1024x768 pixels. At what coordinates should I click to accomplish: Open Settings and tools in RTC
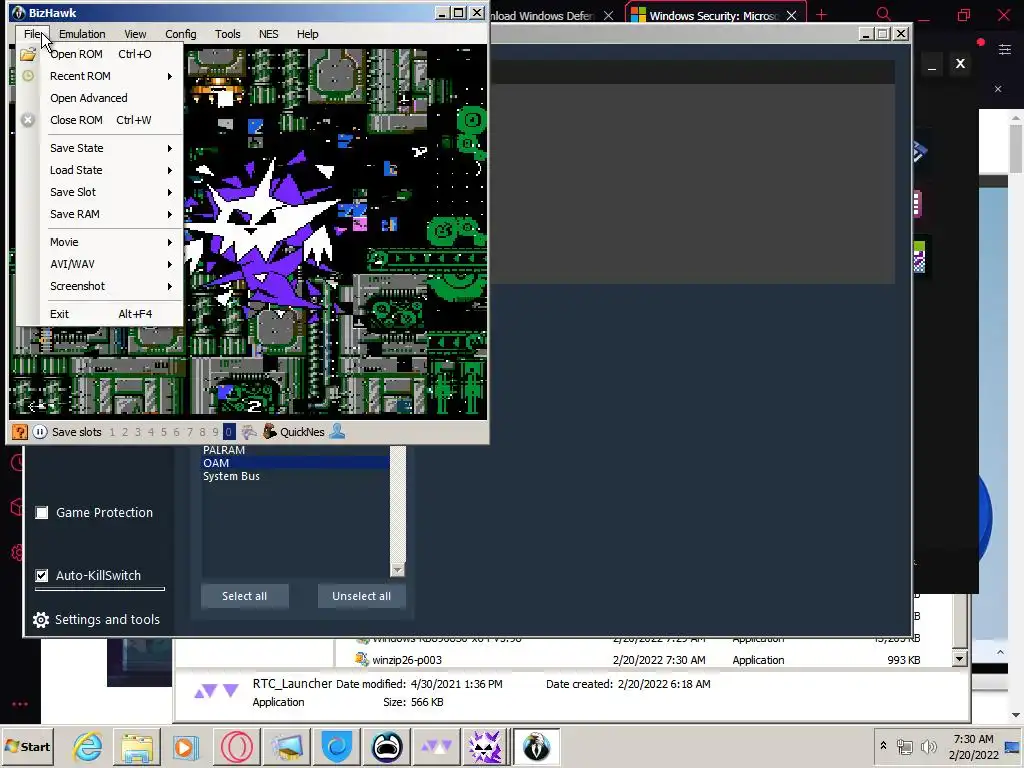point(97,619)
